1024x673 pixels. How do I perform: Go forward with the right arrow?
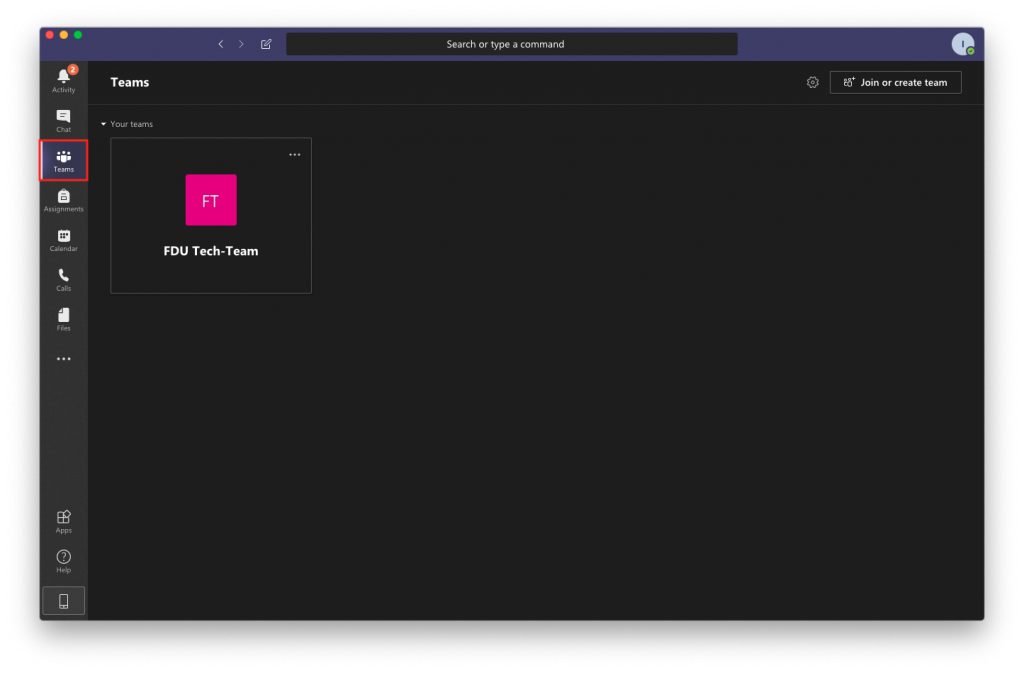(x=241, y=44)
